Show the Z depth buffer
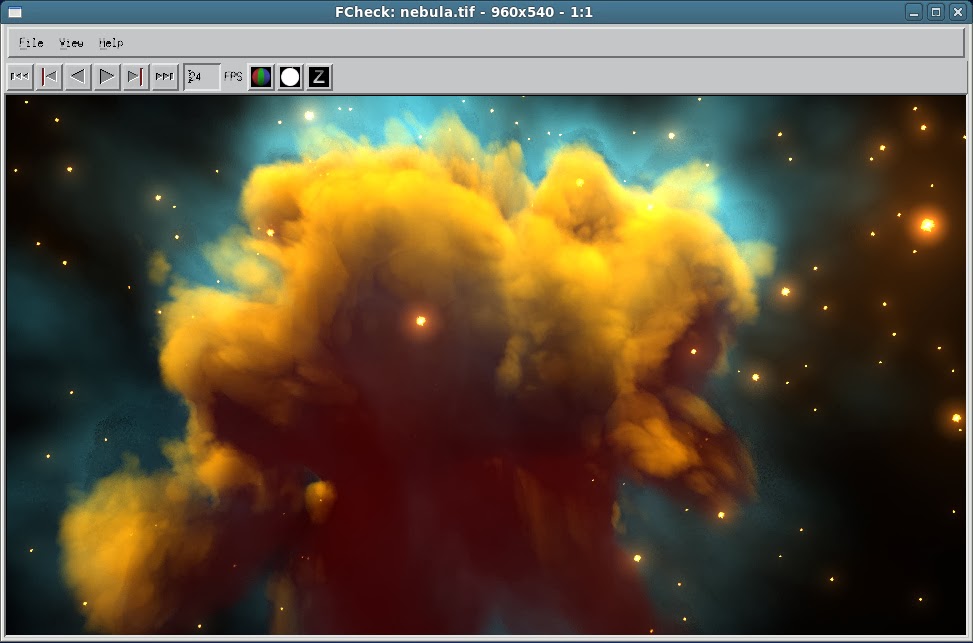 point(319,77)
